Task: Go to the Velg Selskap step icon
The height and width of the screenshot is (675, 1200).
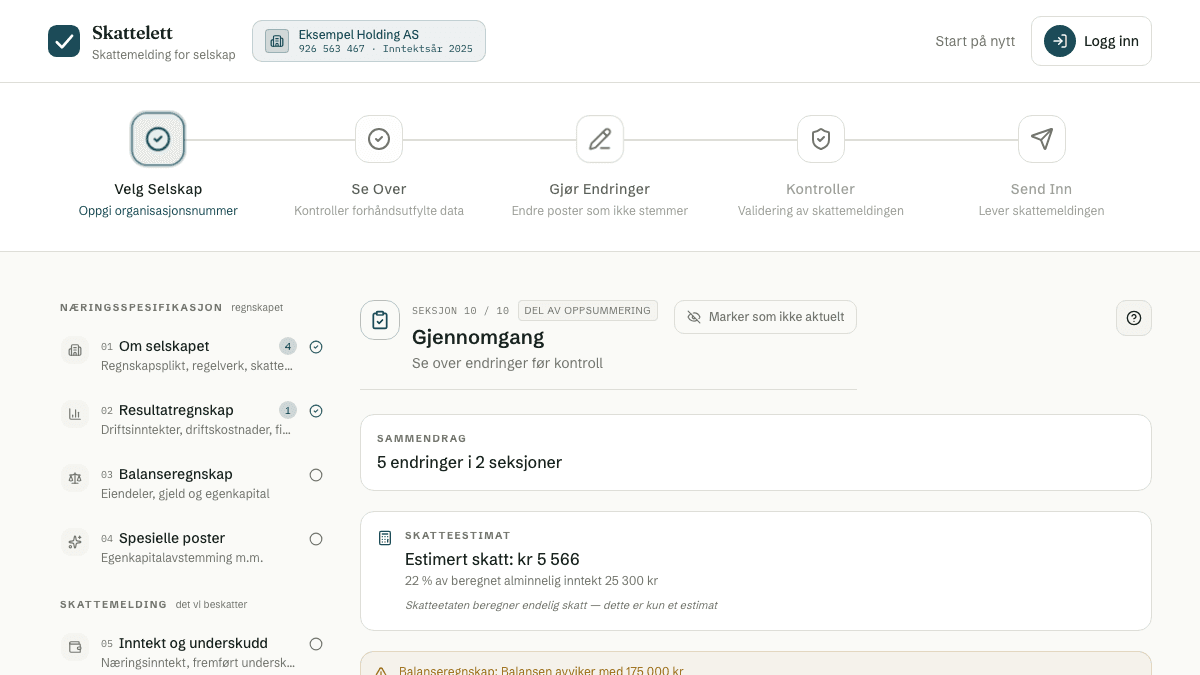Action: [158, 139]
